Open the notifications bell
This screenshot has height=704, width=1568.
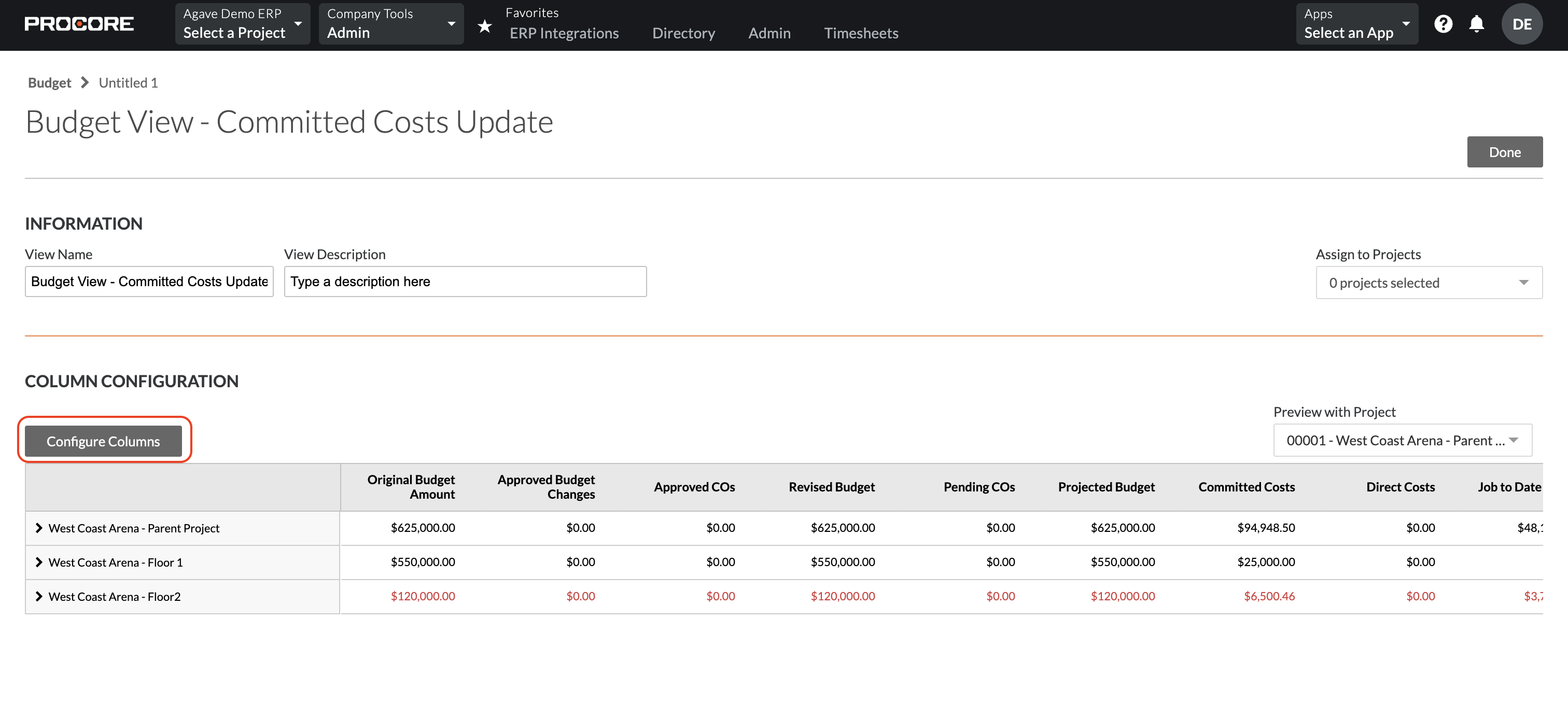1476,24
